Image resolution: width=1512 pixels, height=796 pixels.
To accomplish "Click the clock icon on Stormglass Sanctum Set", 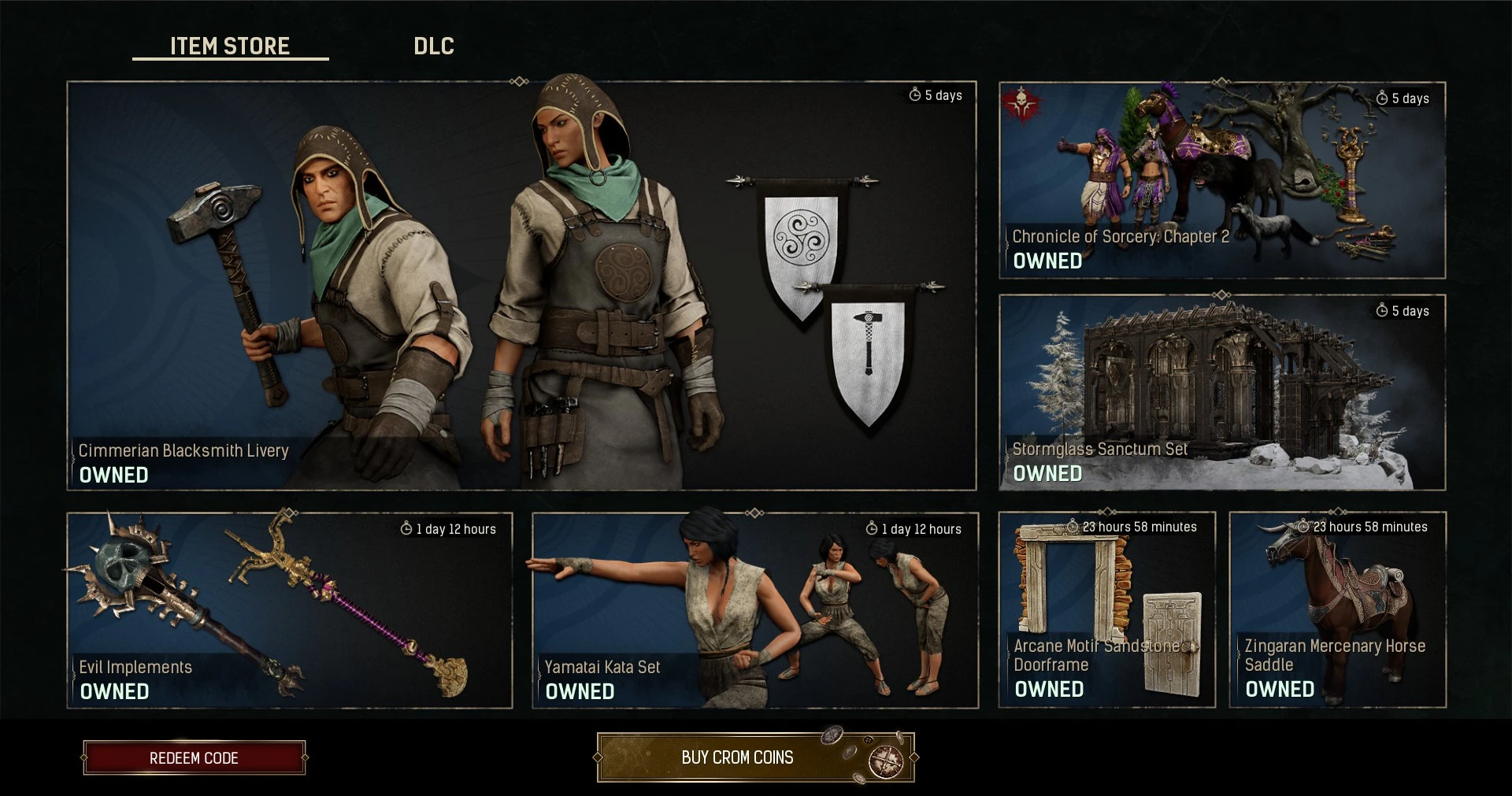I will click(x=1382, y=310).
